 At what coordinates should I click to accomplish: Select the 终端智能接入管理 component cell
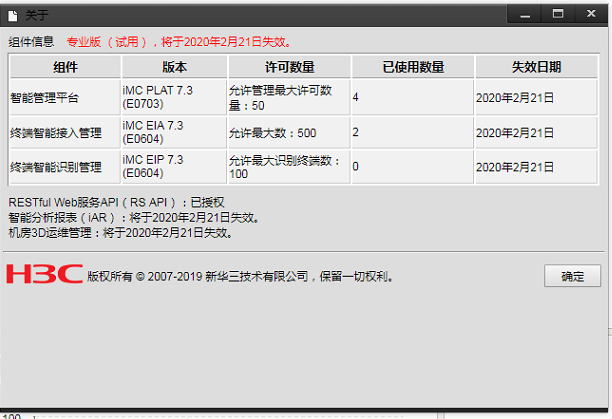coord(65,132)
